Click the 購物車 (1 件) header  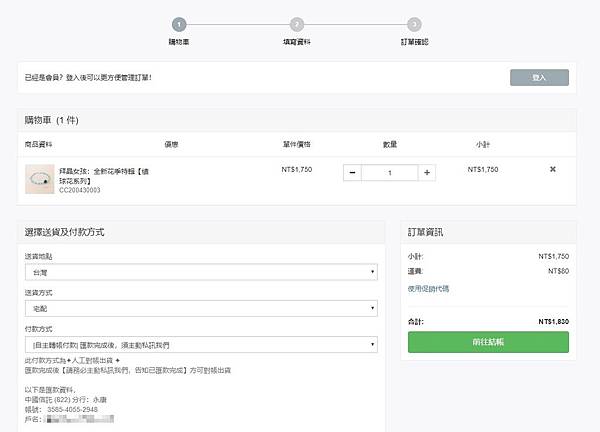(x=51, y=120)
